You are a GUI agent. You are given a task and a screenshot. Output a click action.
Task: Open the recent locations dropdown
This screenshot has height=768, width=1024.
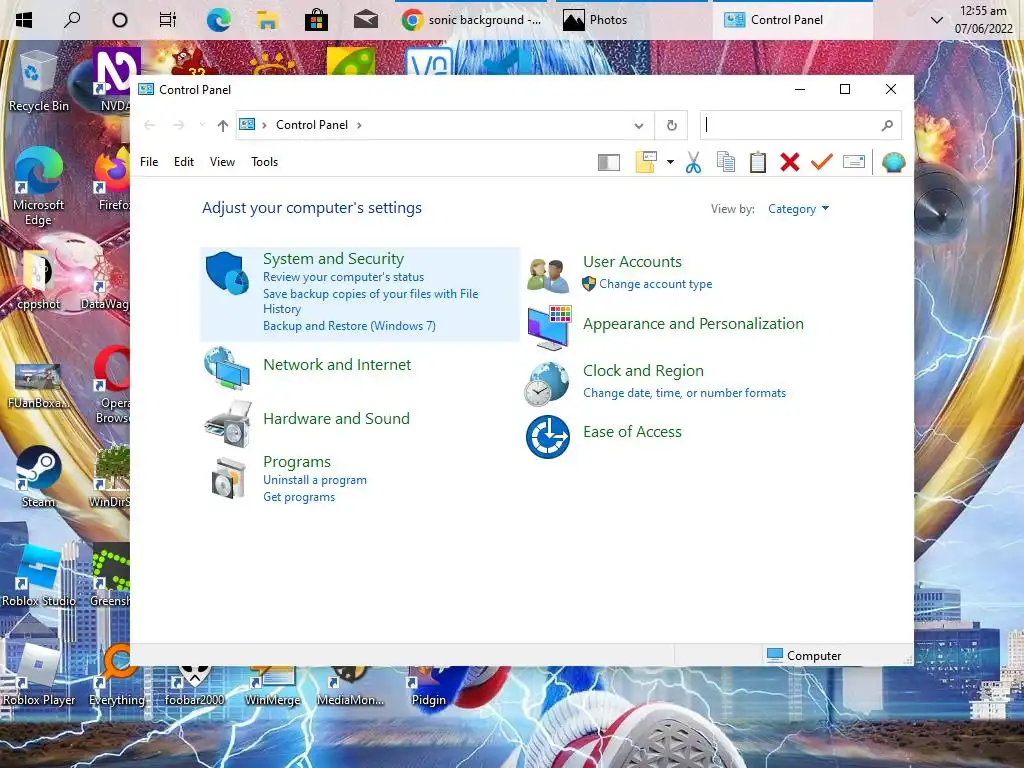tap(202, 125)
